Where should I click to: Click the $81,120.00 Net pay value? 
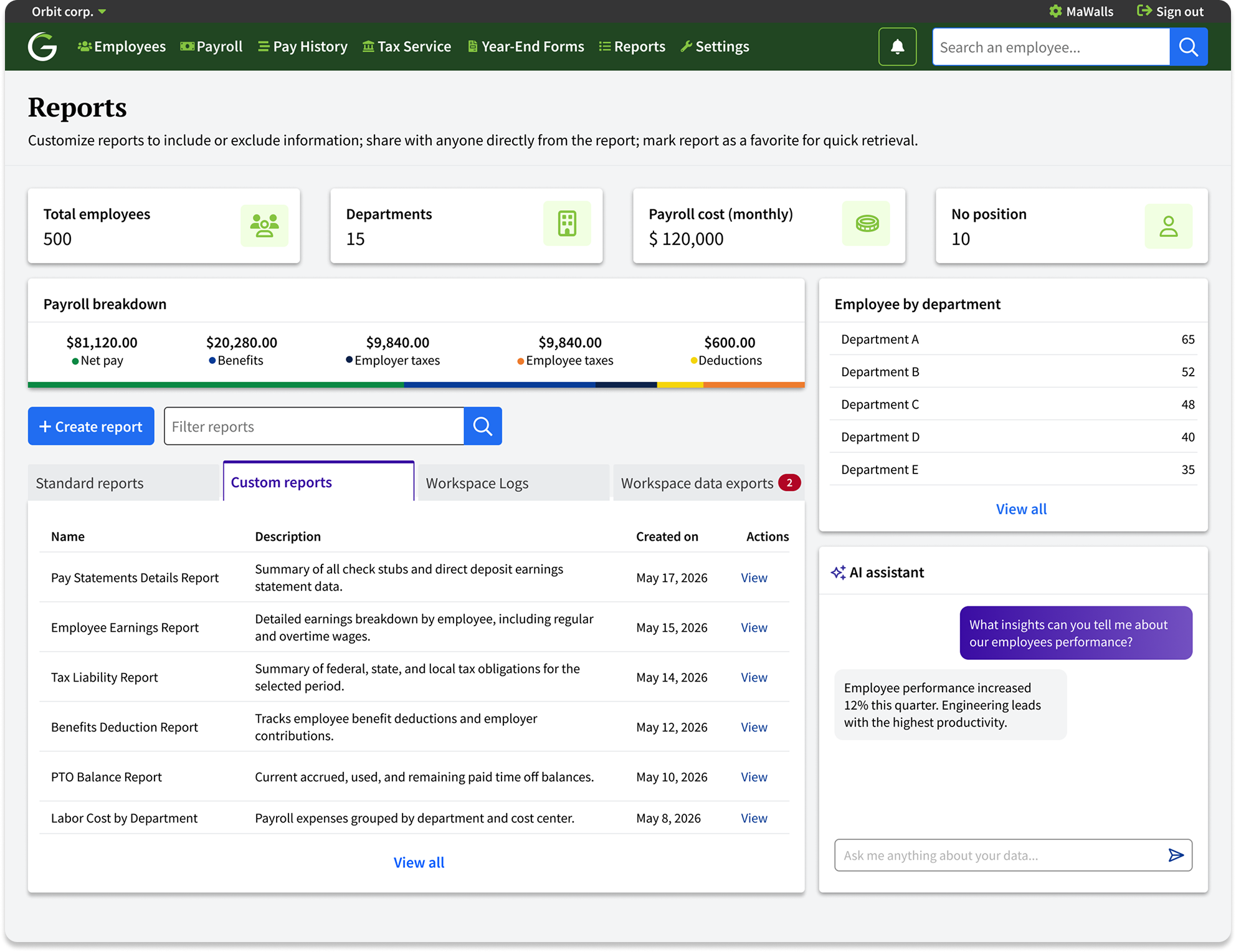point(102,342)
